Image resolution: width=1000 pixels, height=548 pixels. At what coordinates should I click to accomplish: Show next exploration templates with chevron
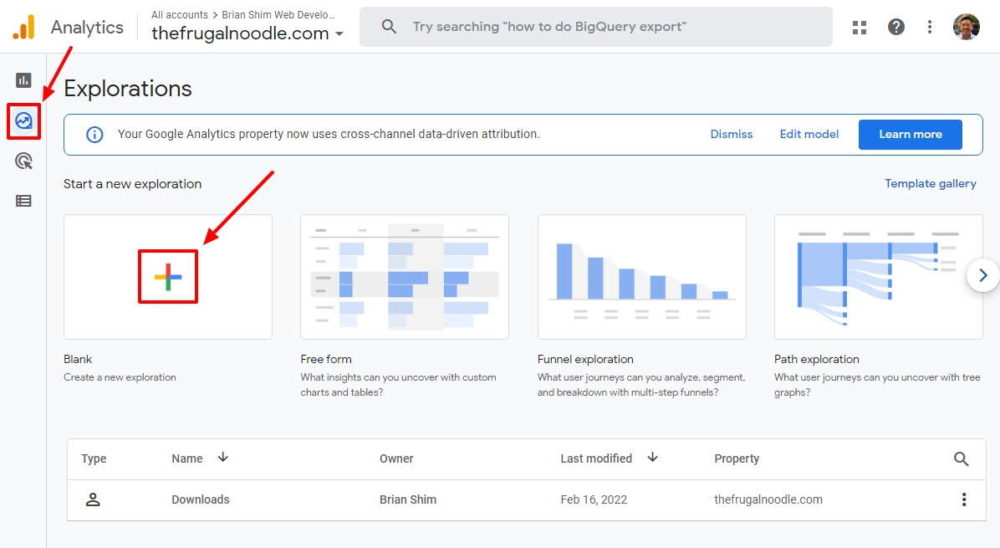[983, 275]
